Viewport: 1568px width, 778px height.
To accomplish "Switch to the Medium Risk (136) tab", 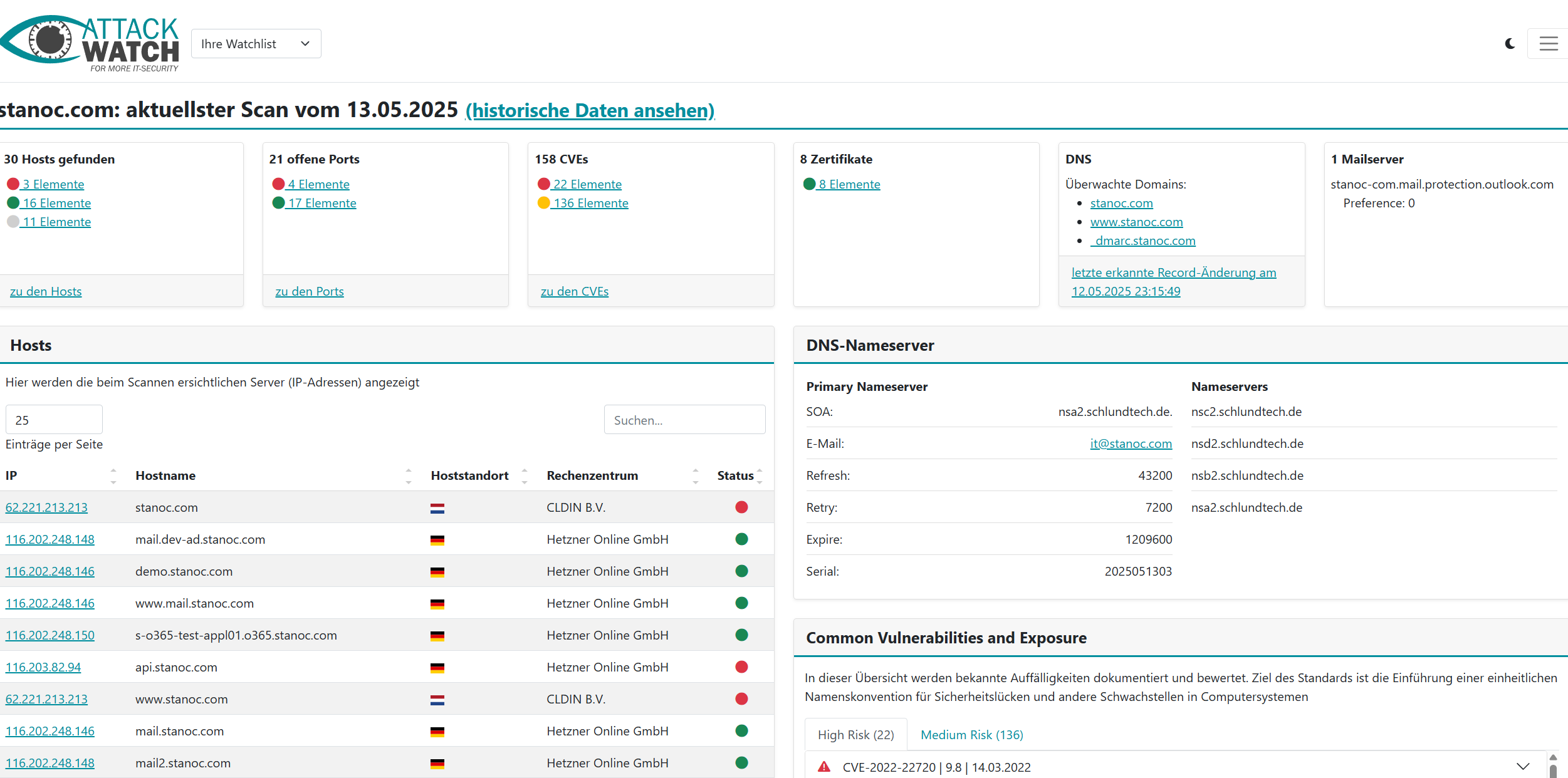I will (971, 734).
